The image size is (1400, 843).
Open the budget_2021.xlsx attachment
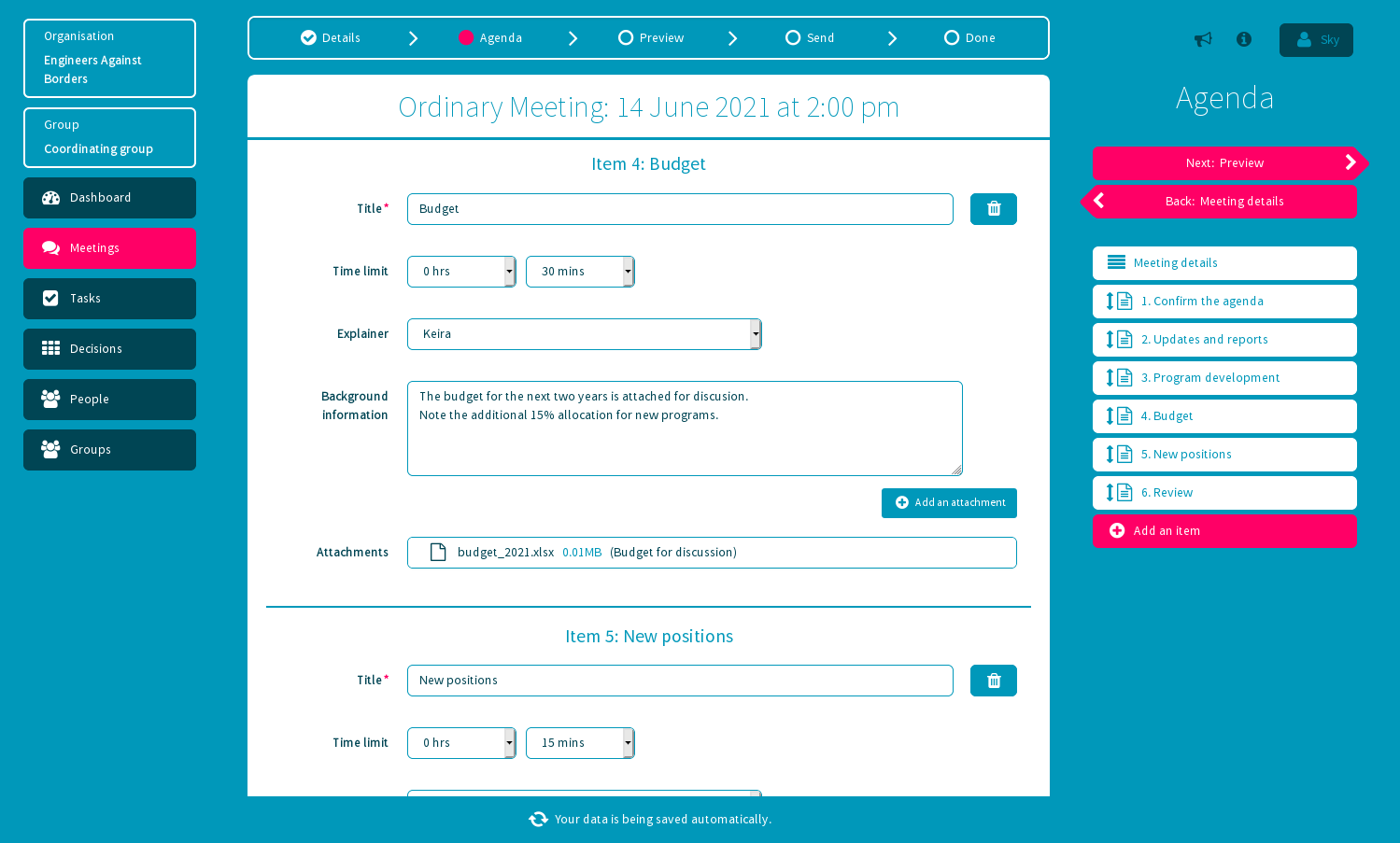point(507,552)
